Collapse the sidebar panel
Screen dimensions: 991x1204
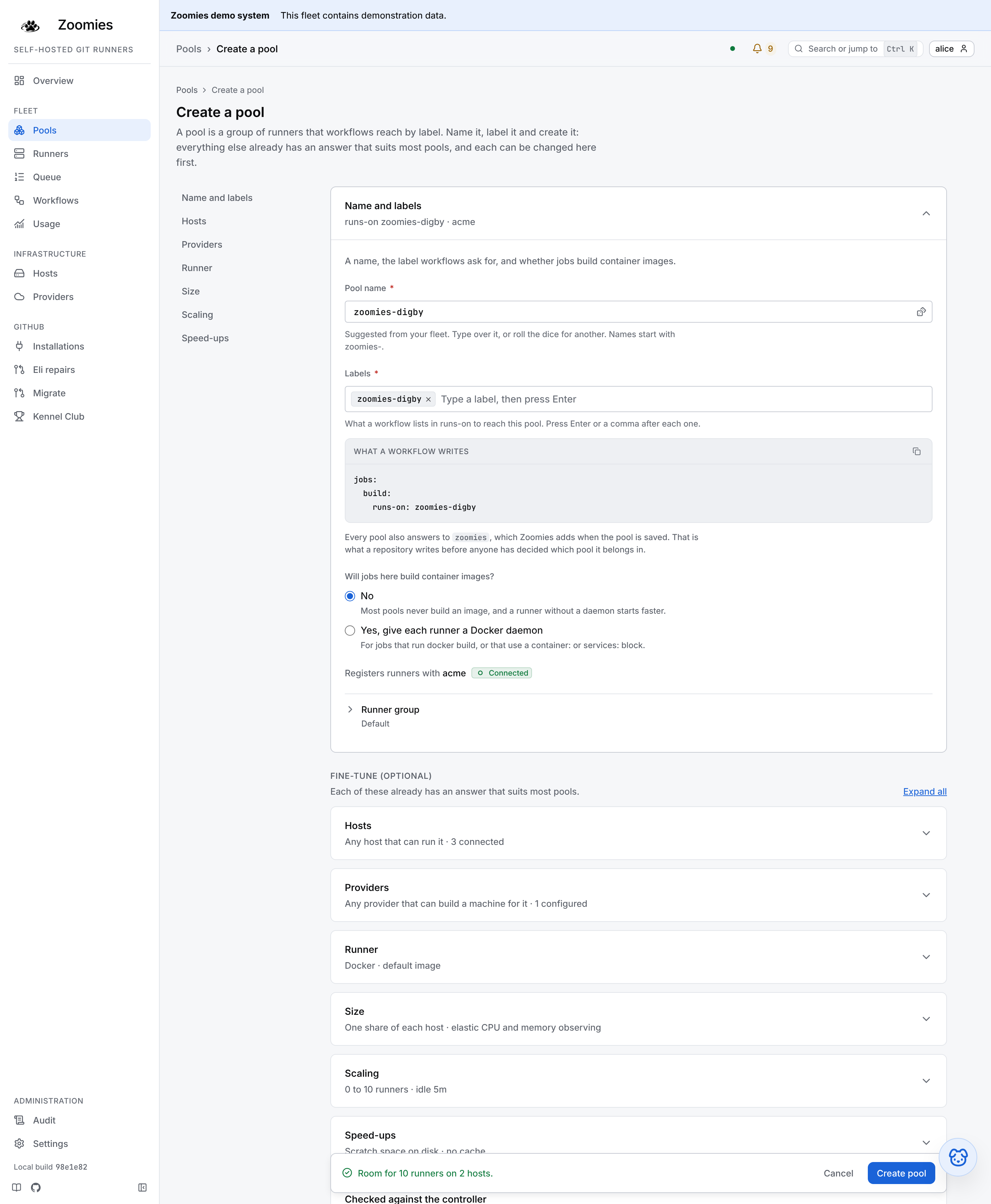(142, 1187)
